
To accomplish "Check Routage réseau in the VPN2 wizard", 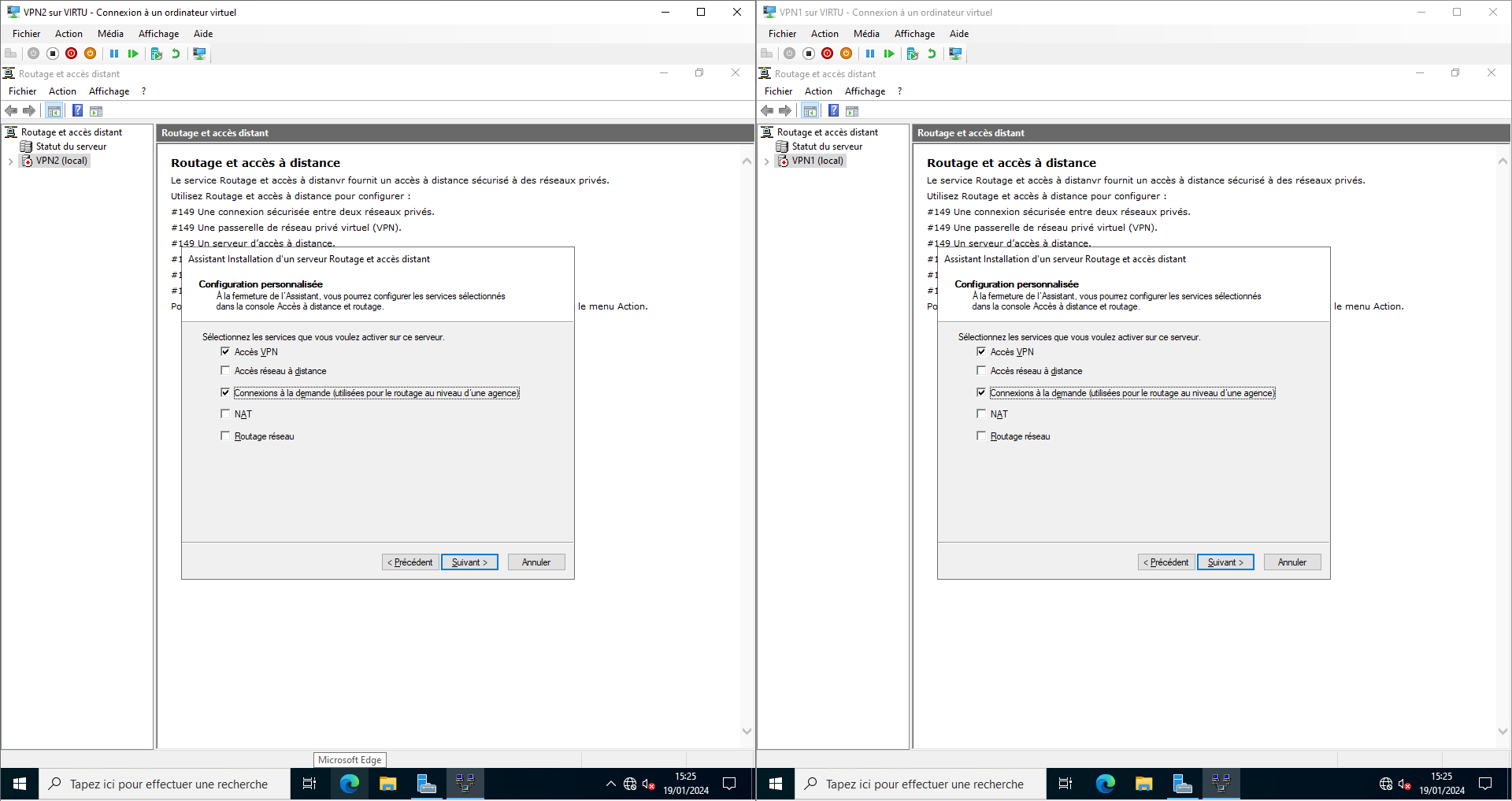I will pyautogui.click(x=225, y=436).
